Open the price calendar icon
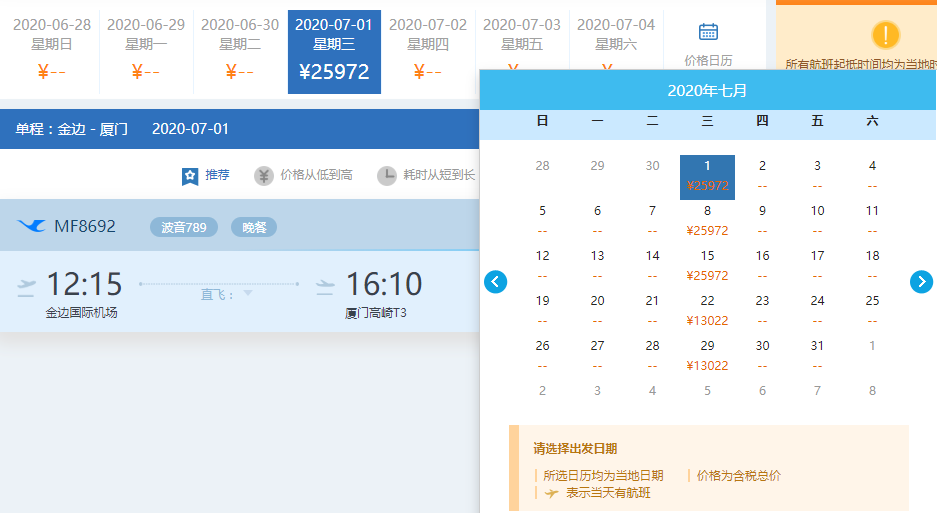 click(x=708, y=32)
